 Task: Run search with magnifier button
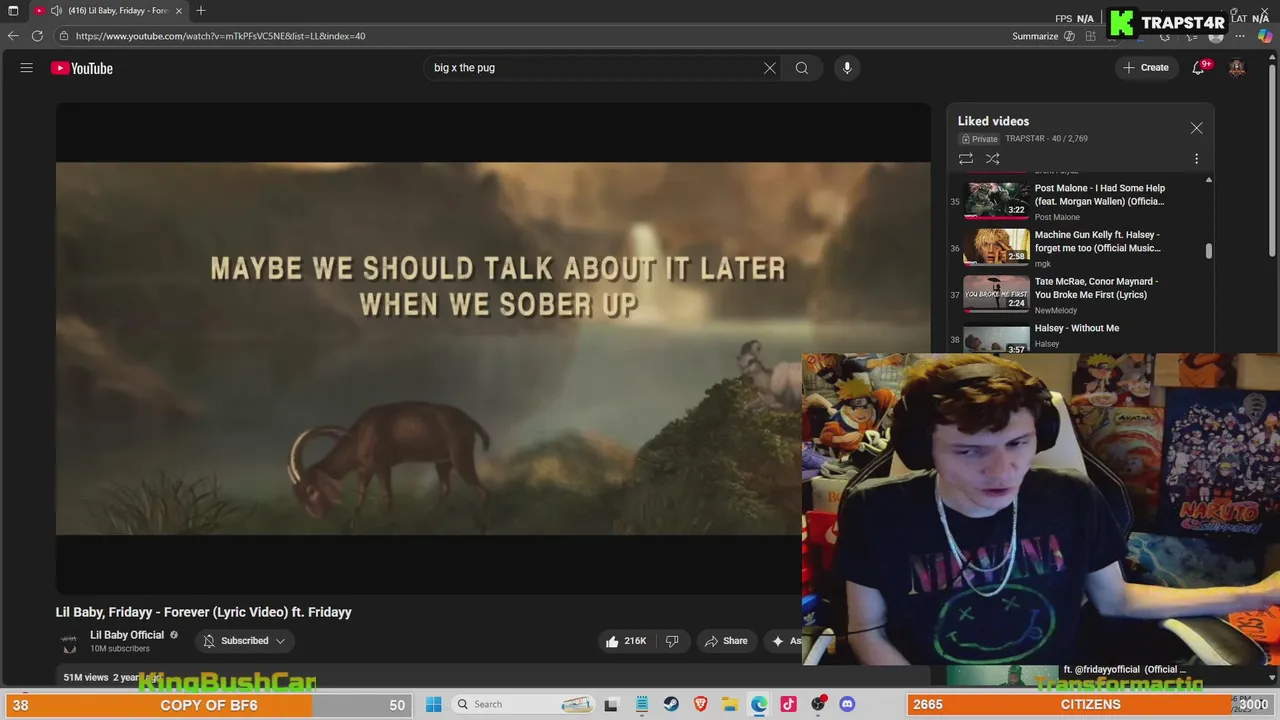(x=802, y=68)
